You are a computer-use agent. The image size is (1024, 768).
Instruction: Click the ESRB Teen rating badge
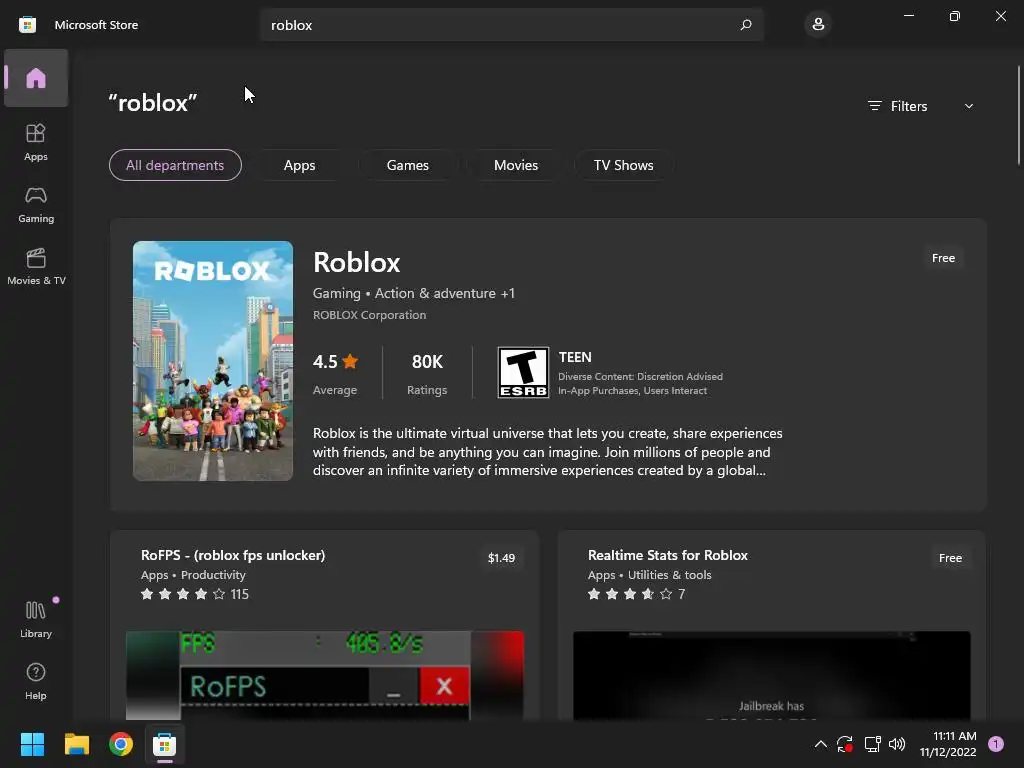point(523,372)
